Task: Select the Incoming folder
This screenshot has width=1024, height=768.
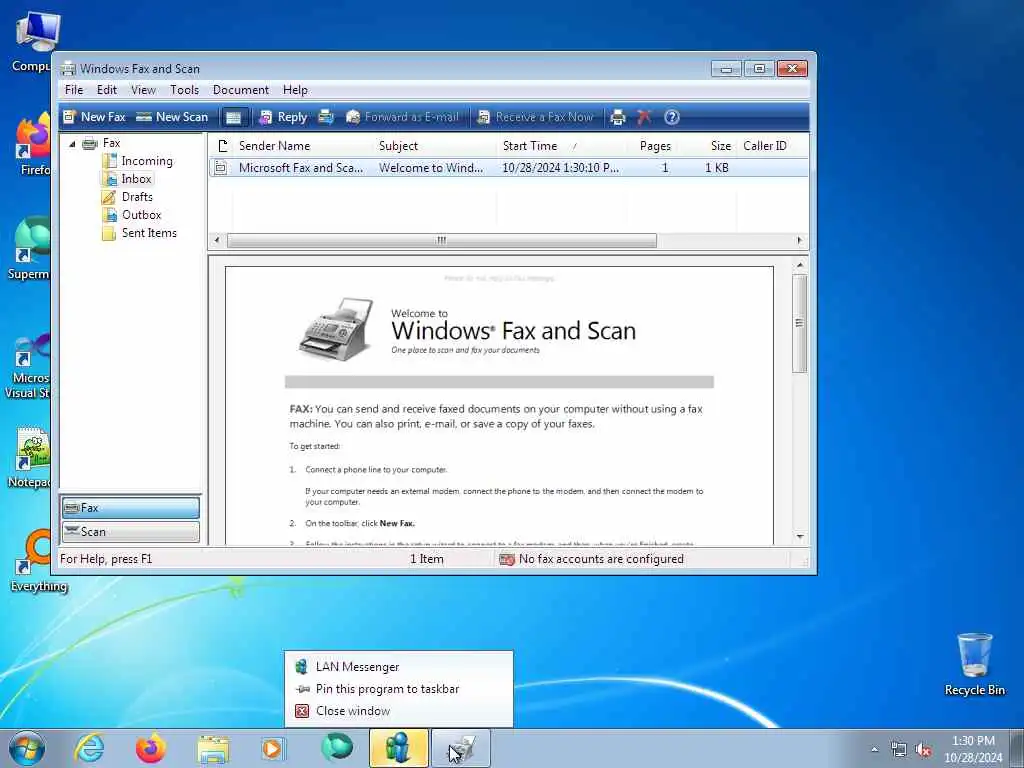Action: click(147, 161)
